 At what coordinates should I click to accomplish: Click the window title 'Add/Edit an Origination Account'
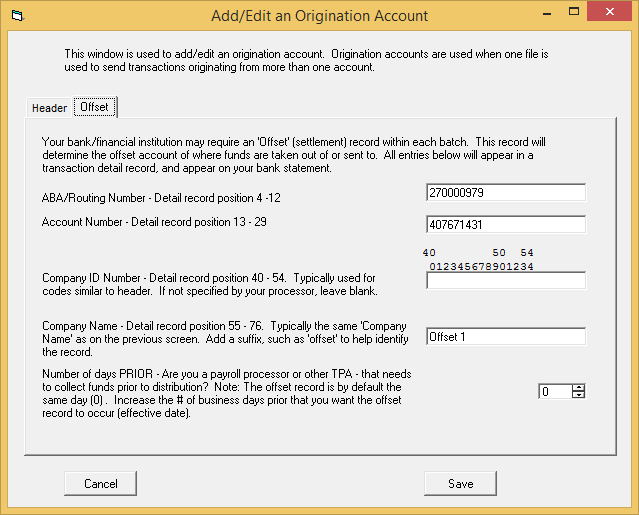tap(319, 16)
